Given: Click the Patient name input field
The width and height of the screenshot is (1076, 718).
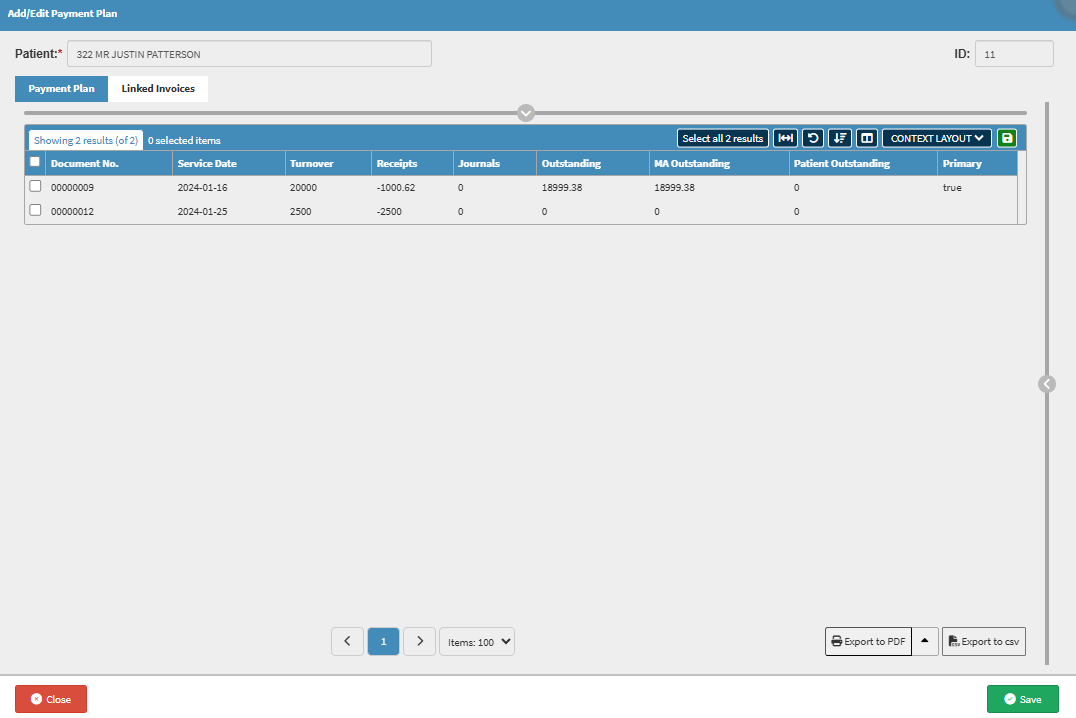Looking at the screenshot, I should pos(249,54).
